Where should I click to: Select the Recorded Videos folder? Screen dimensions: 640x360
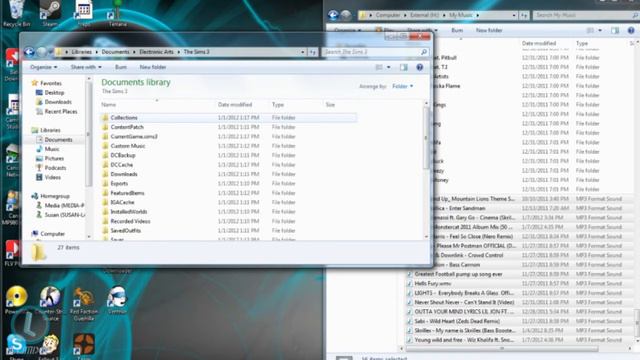pos(130,221)
